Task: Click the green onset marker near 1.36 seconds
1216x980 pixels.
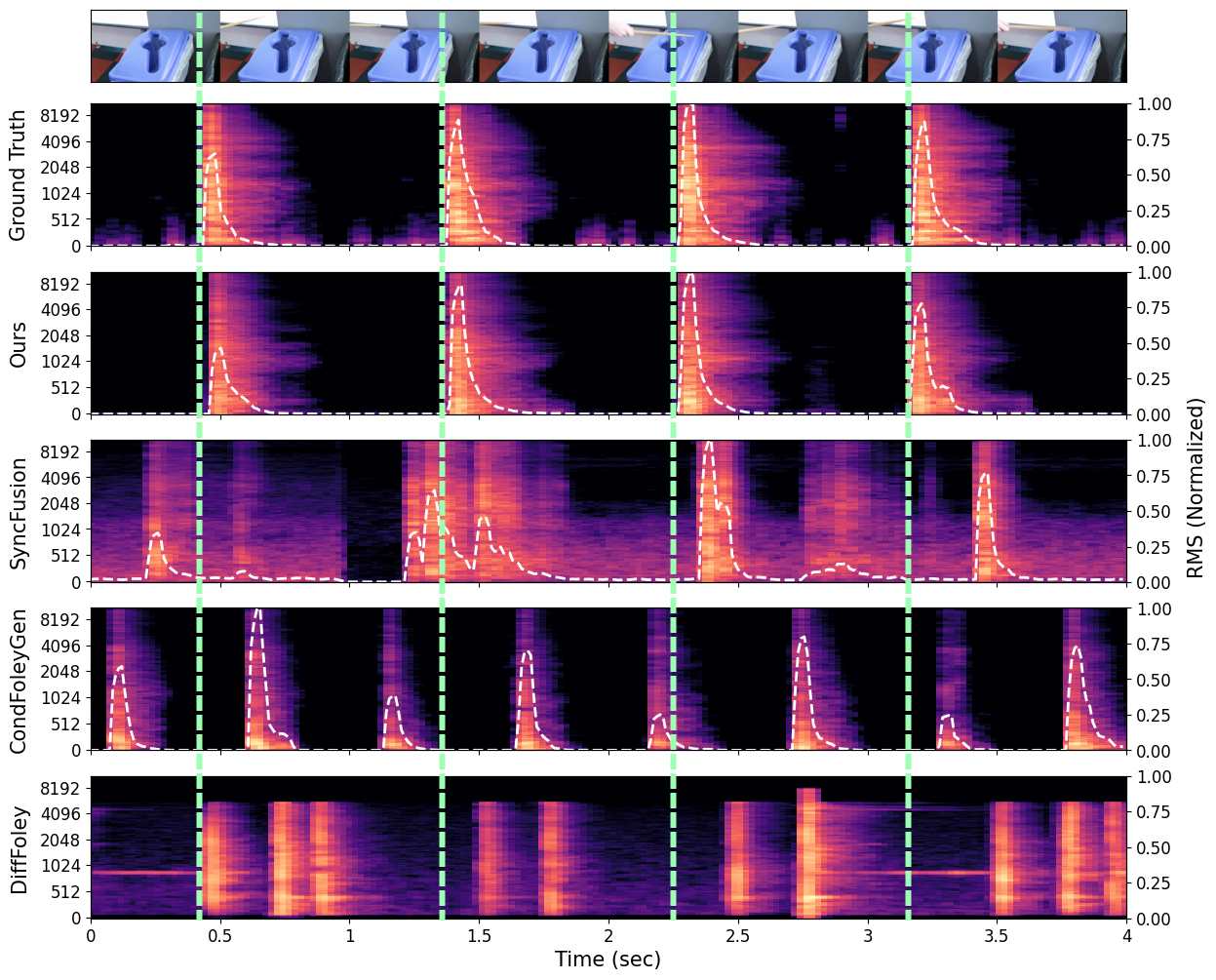Action: click(x=443, y=465)
